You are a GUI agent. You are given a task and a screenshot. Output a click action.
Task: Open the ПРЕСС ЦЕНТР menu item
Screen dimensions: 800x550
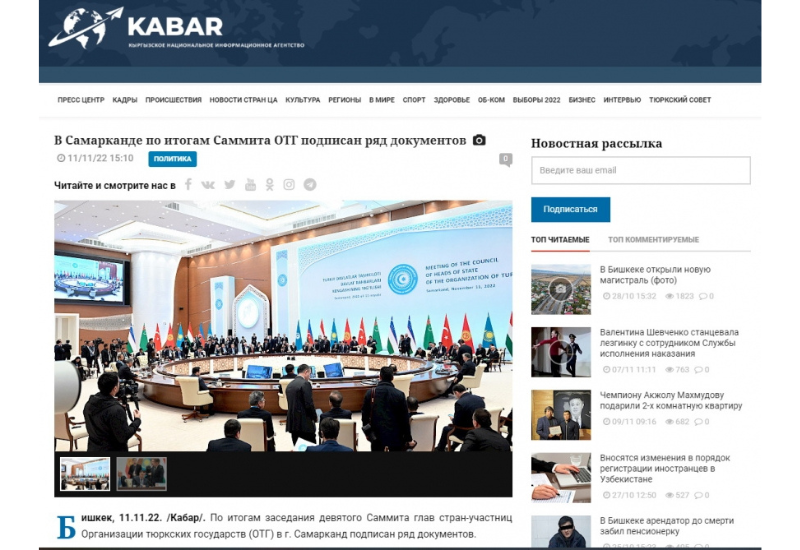[81, 100]
